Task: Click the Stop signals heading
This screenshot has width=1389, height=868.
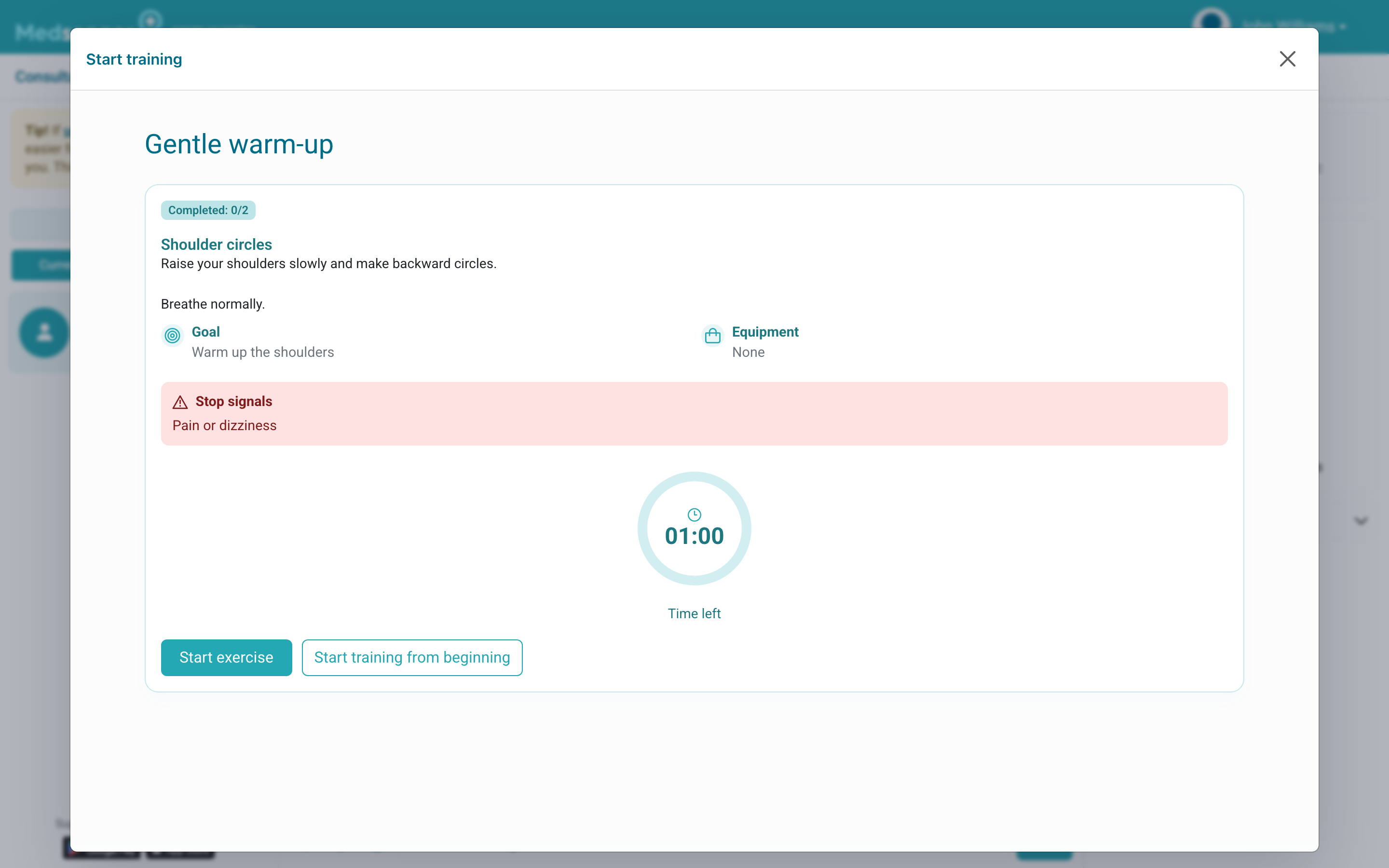Action: 233,401
